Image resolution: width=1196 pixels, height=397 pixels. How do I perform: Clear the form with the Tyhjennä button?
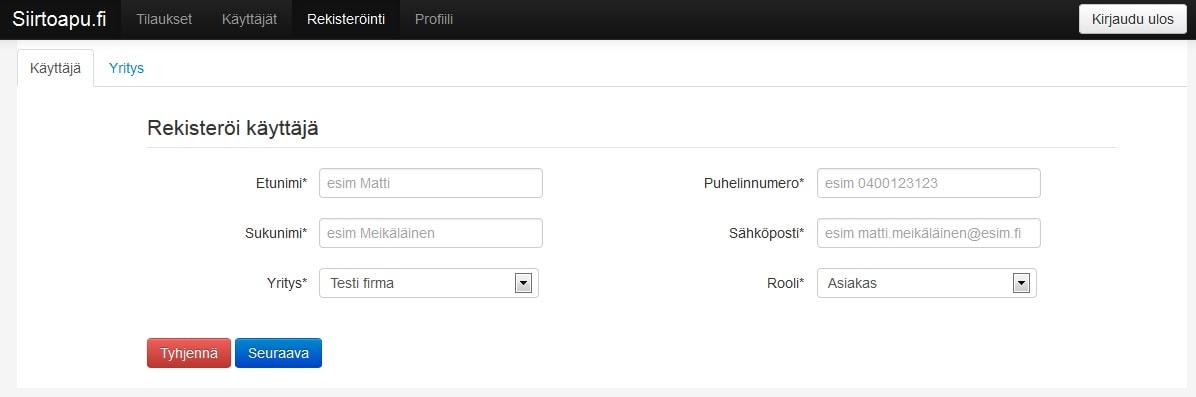click(189, 353)
